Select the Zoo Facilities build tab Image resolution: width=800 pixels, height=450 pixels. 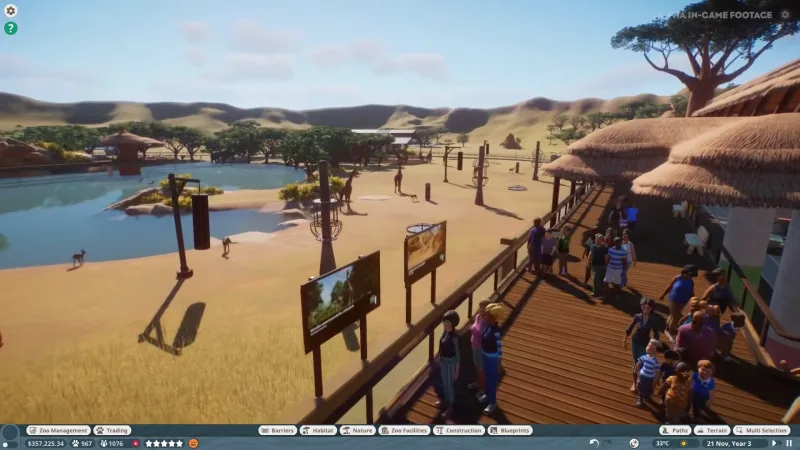click(405, 430)
